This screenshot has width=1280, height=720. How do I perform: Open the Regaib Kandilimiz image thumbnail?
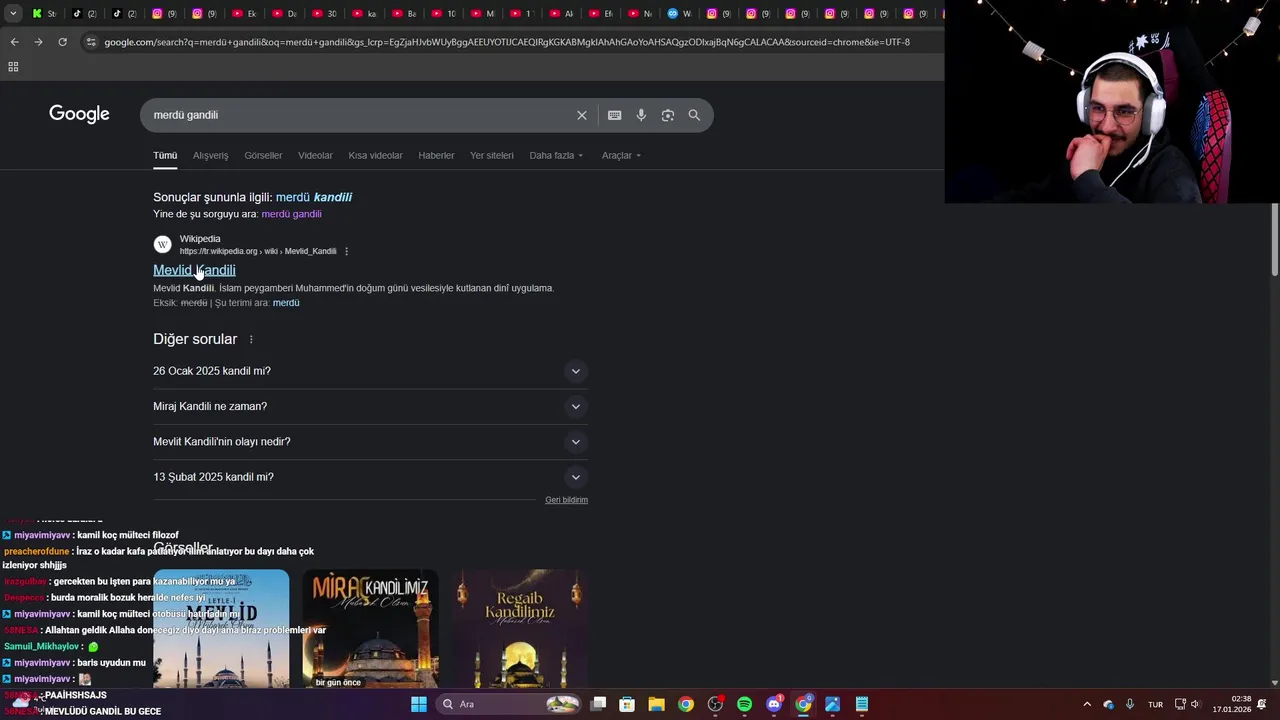(x=519, y=629)
